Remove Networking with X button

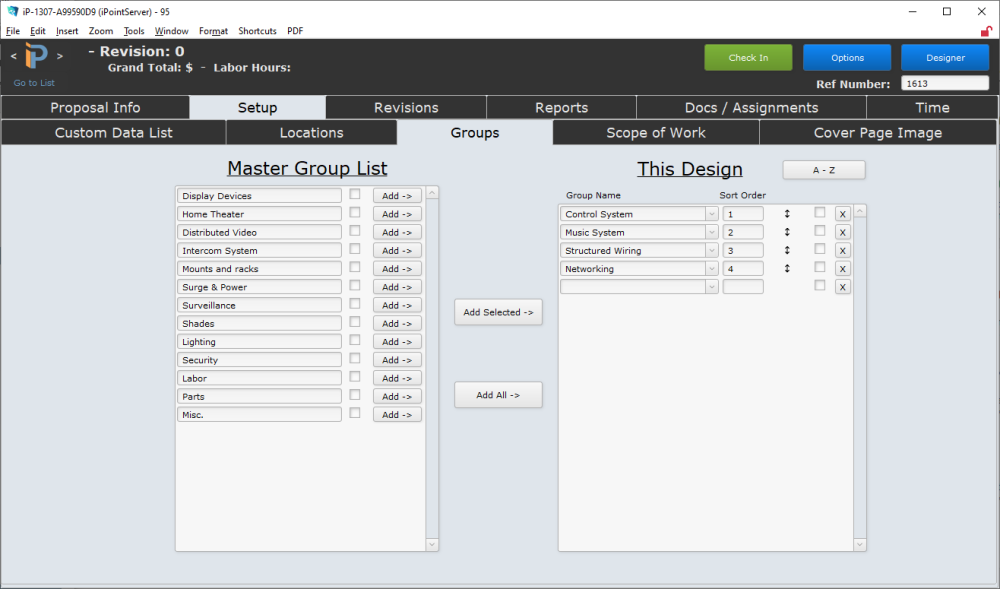pyautogui.click(x=842, y=269)
